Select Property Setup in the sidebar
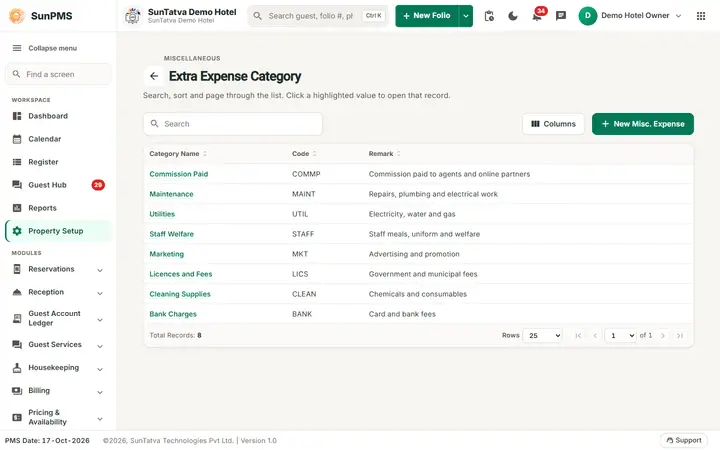The image size is (720, 450). 58,231
